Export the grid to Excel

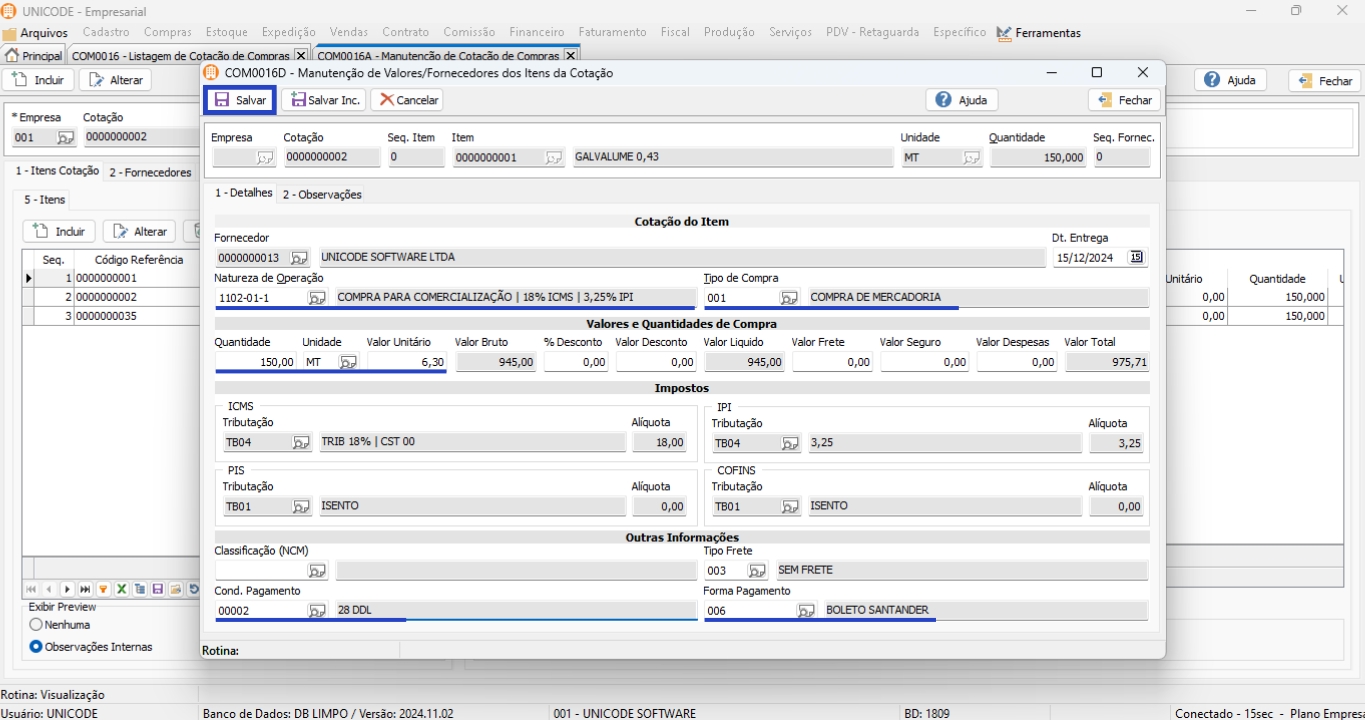point(122,590)
